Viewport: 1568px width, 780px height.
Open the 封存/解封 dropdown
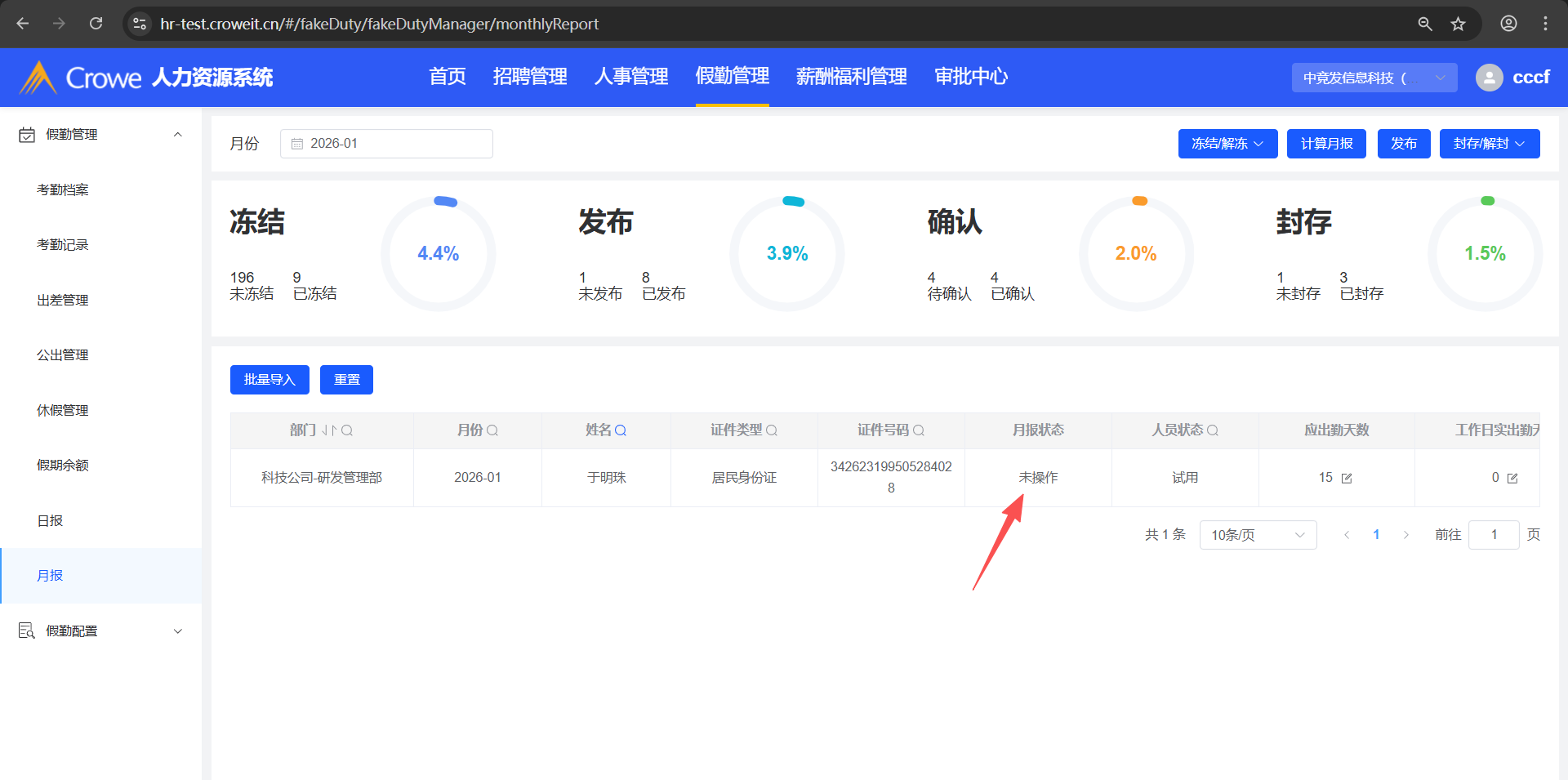(1489, 144)
